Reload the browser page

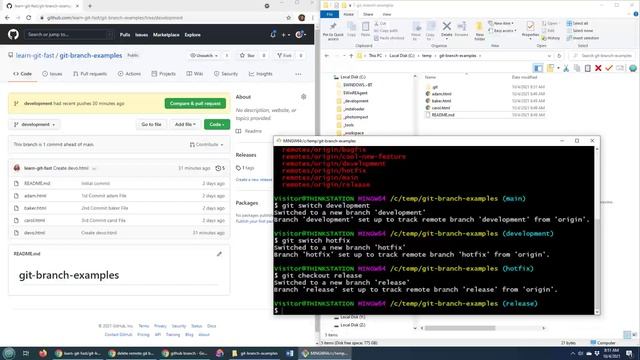(29, 18)
